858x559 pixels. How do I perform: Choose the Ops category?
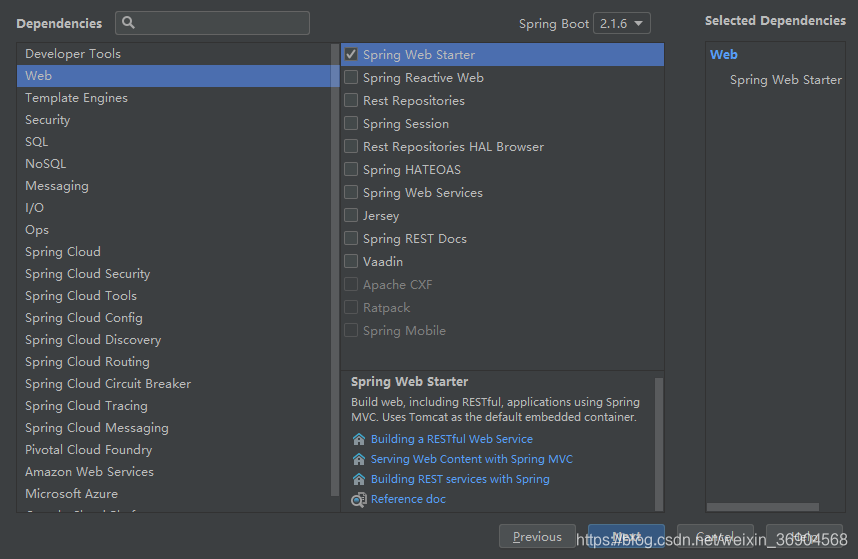tap(174, 230)
